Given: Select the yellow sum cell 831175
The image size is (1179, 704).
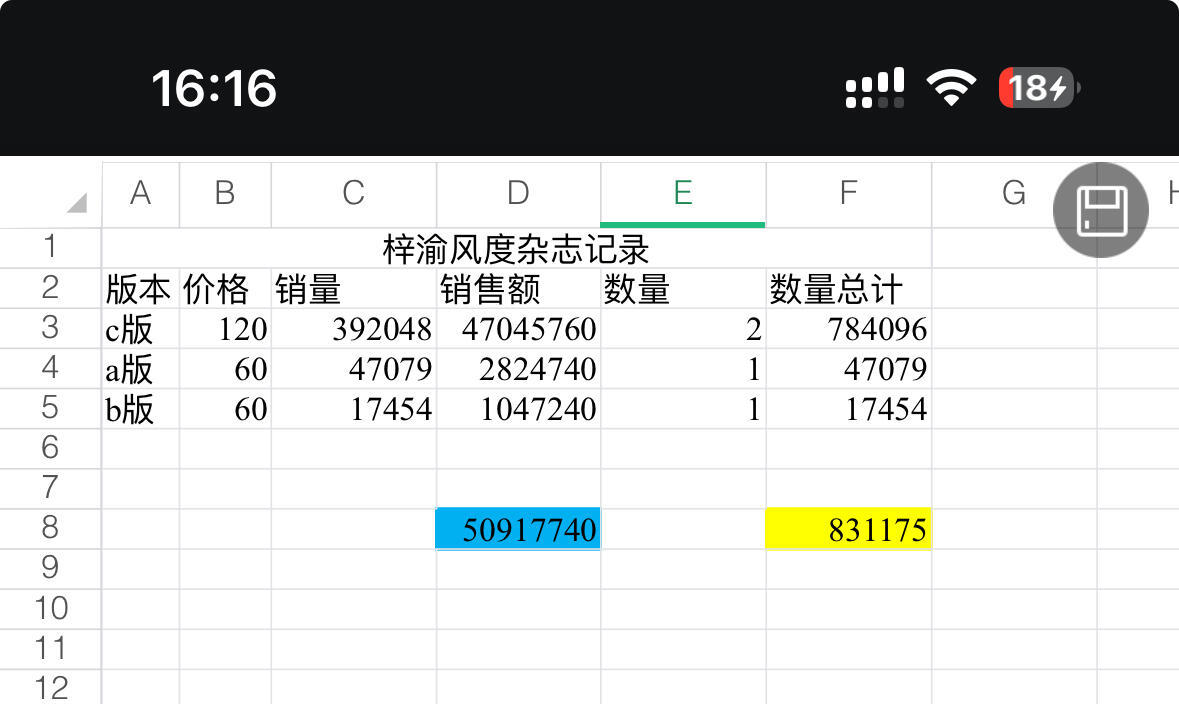Looking at the screenshot, I should tap(848, 529).
